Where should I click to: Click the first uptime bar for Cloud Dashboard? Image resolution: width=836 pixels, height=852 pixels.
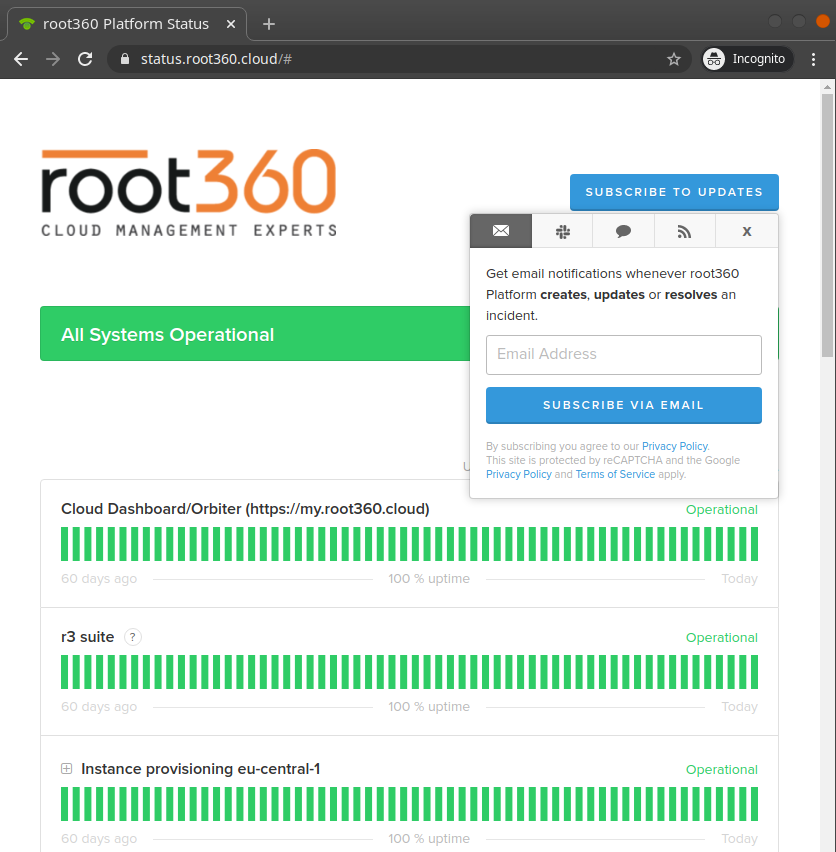pyautogui.click(x=65, y=544)
